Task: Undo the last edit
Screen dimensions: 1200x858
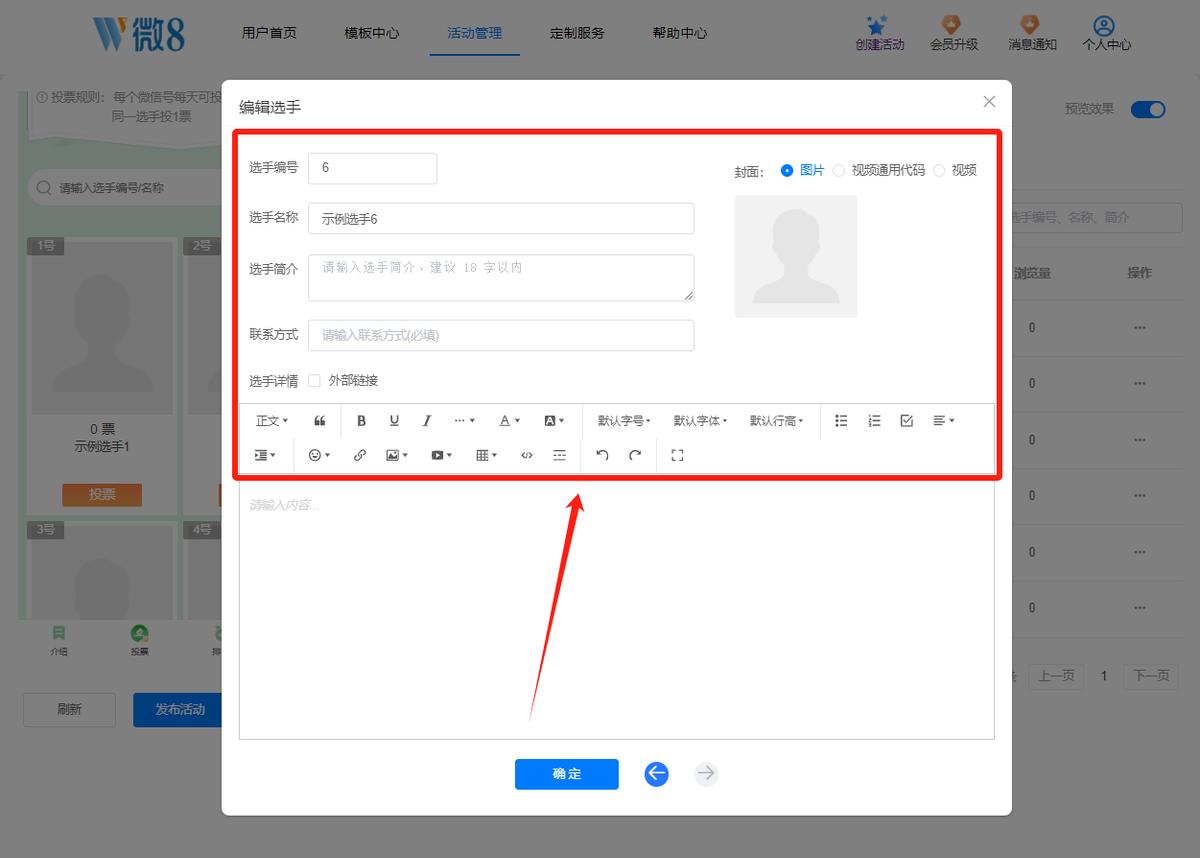Action: 602,455
